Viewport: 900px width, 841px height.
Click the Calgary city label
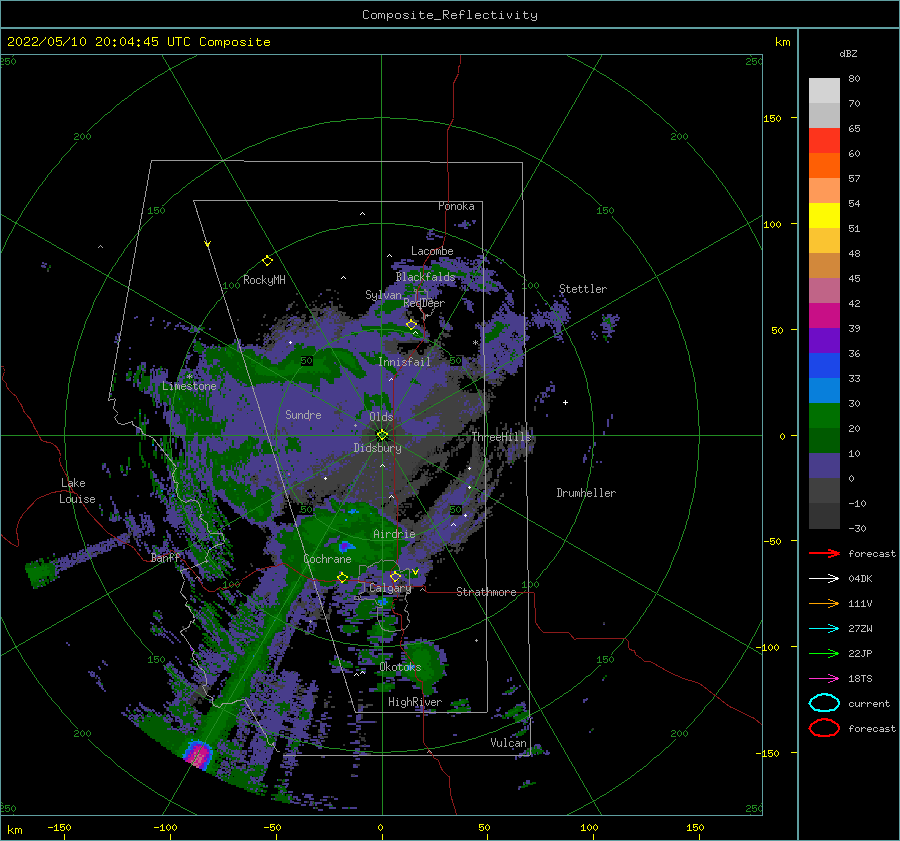coord(390,588)
